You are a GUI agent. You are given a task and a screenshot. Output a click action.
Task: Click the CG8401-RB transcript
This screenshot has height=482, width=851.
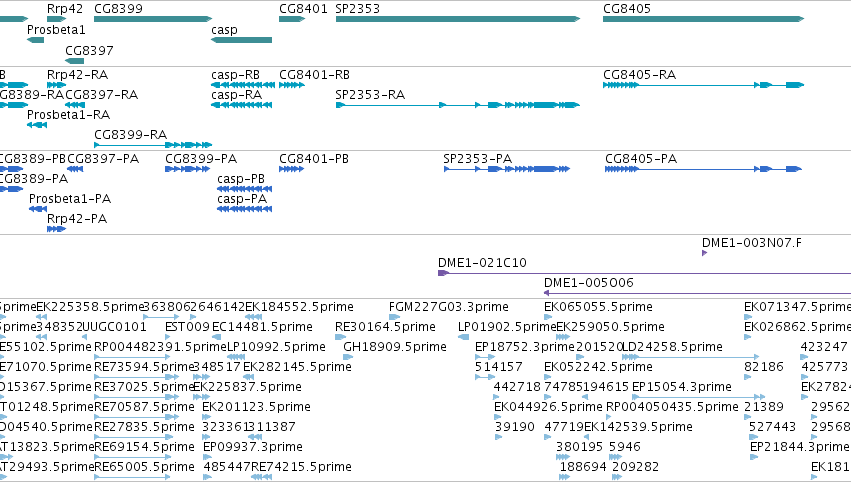coord(314,75)
